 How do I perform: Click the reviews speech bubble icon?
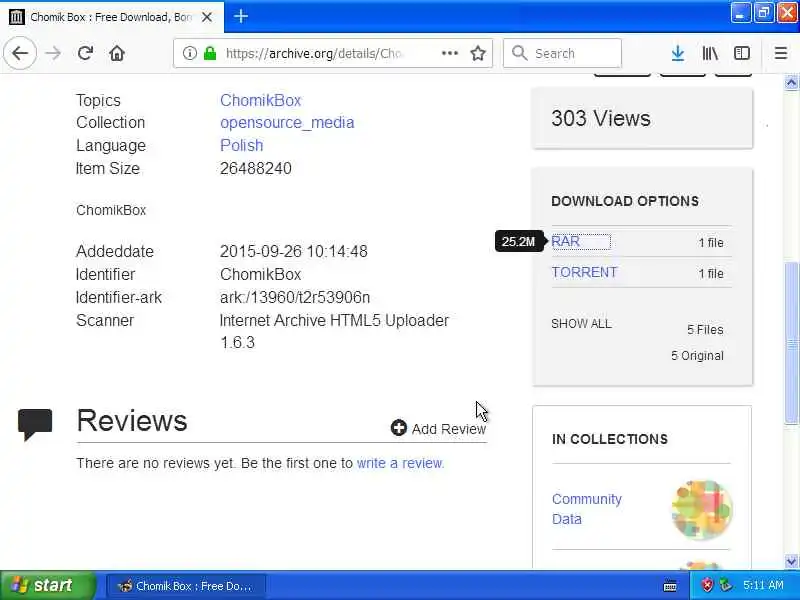[x=35, y=424]
